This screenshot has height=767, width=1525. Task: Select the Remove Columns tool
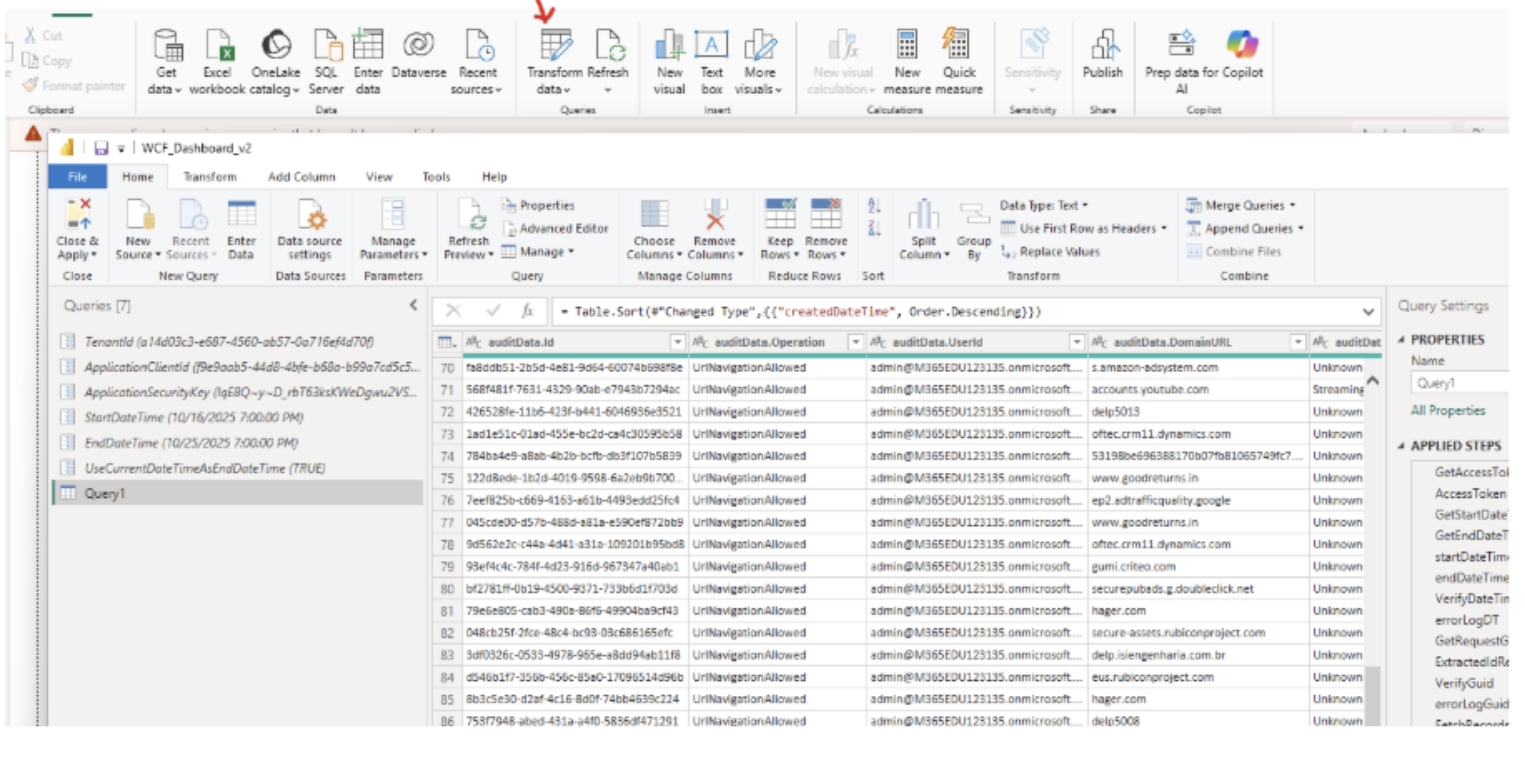(x=714, y=230)
